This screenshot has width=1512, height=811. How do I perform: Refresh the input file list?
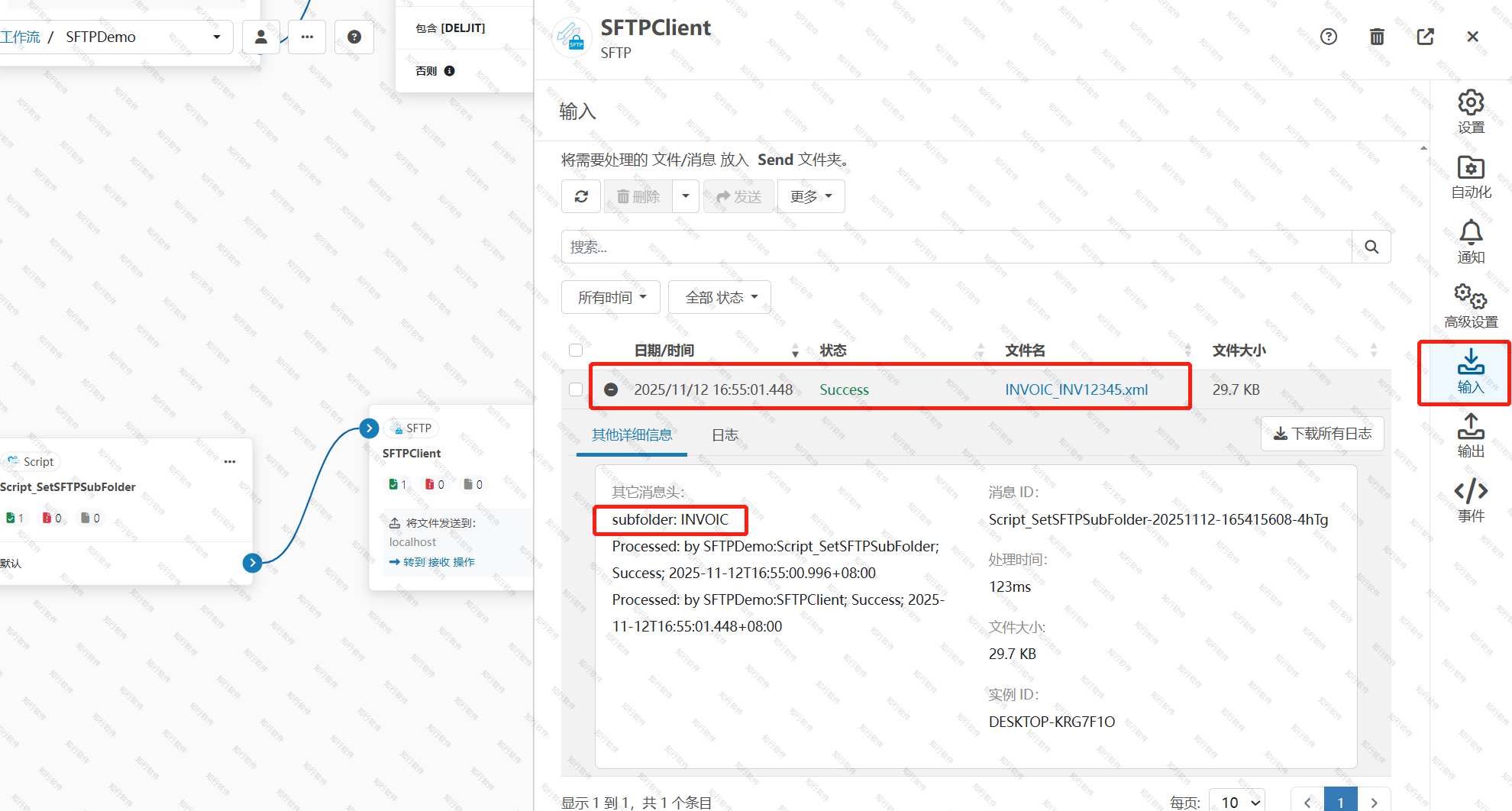[581, 196]
